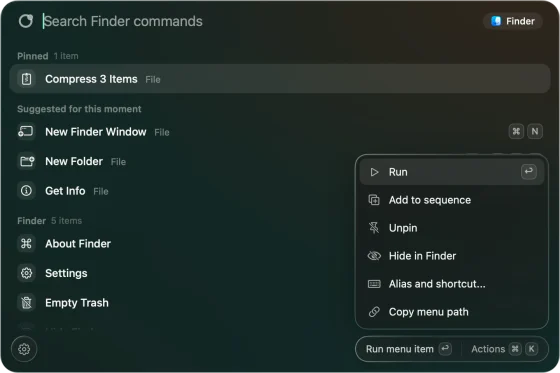560x373 pixels.
Task: Choose Hide in Finder
Action: pos(451,256)
